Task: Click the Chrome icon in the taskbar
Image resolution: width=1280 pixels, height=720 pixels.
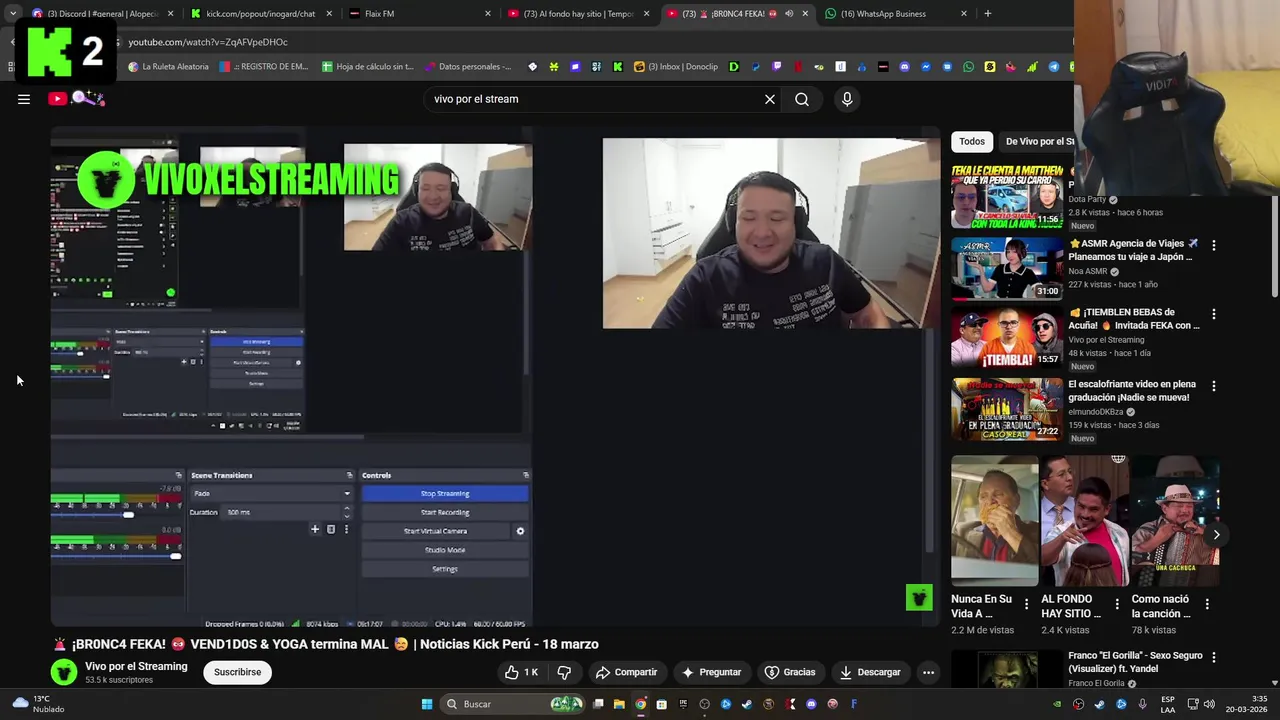Action: [x=640, y=704]
